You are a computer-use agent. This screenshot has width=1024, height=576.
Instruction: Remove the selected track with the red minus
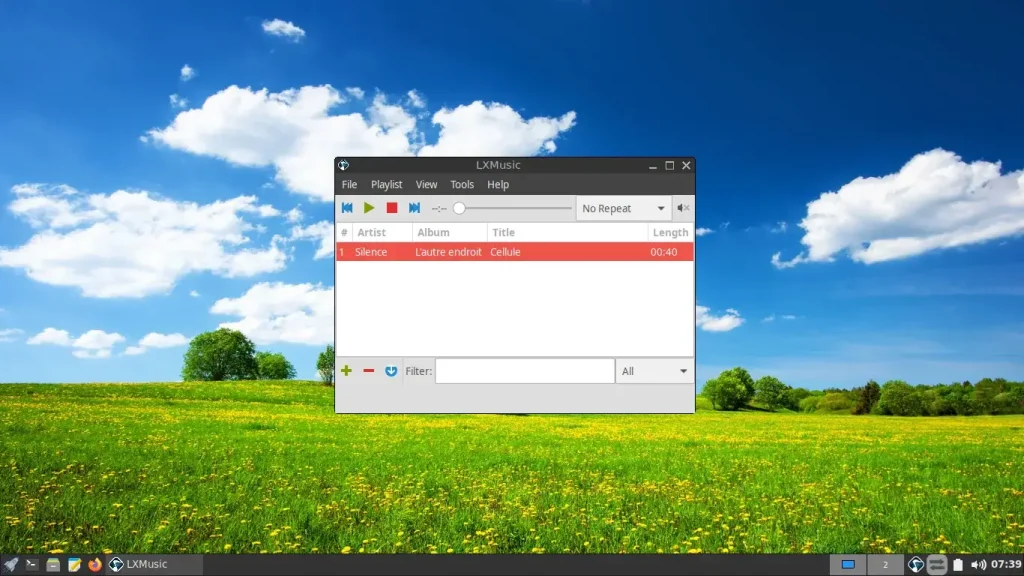tap(369, 371)
